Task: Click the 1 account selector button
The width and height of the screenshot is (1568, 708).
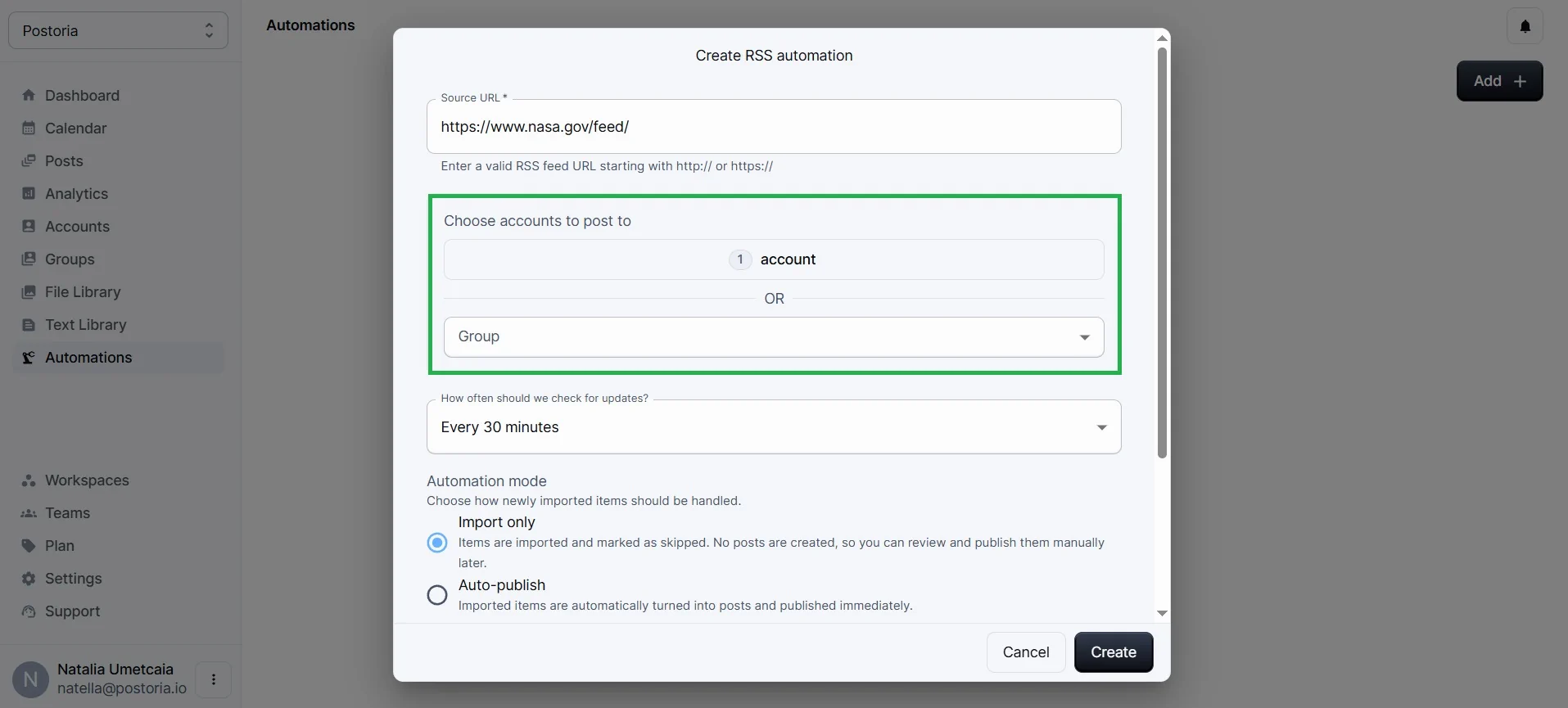Action: coord(774,259)
